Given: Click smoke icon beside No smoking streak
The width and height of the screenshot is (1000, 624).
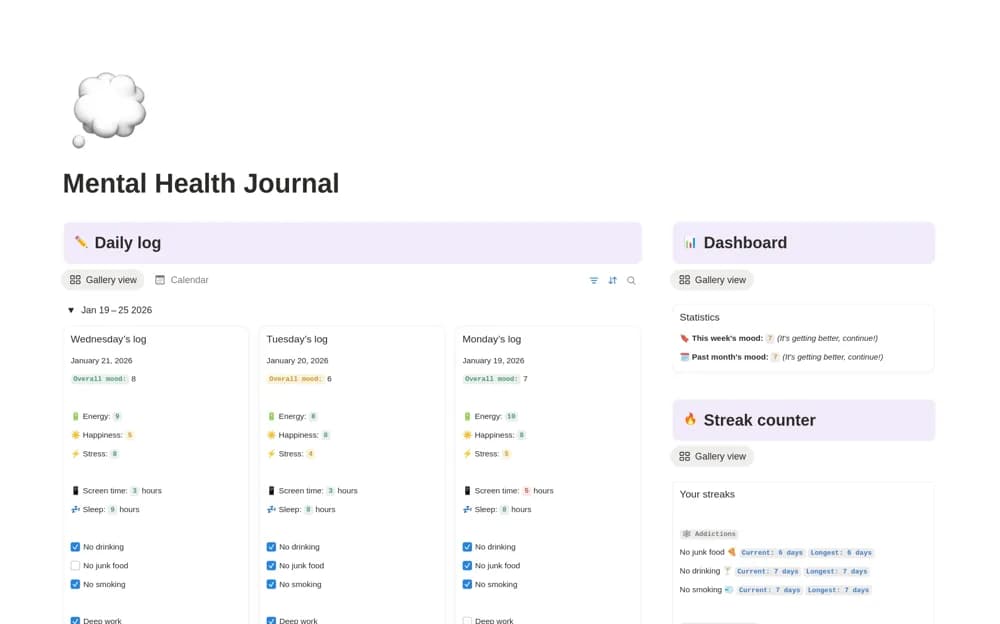Looking at the screenshot, I should tap(728, 590).
